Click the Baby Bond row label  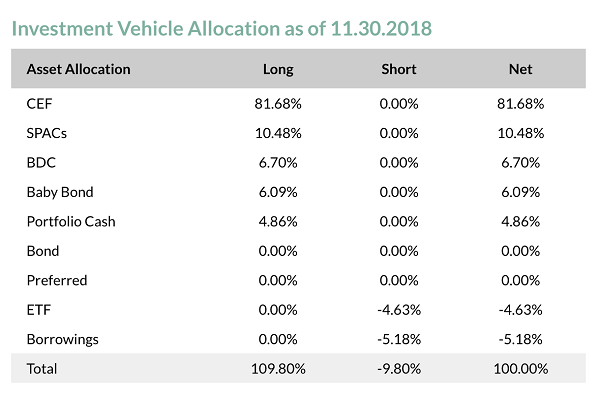tap(60, 192)
